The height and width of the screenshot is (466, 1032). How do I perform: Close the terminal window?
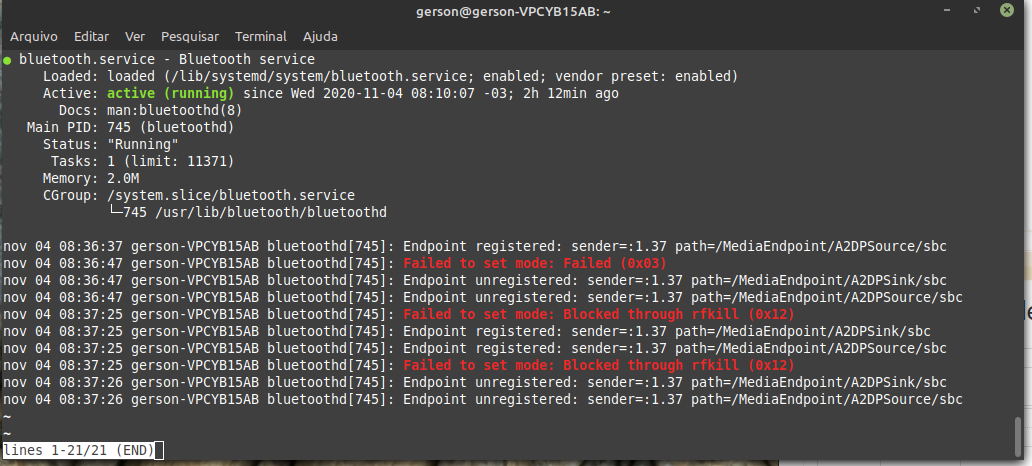coord(1006,10)
